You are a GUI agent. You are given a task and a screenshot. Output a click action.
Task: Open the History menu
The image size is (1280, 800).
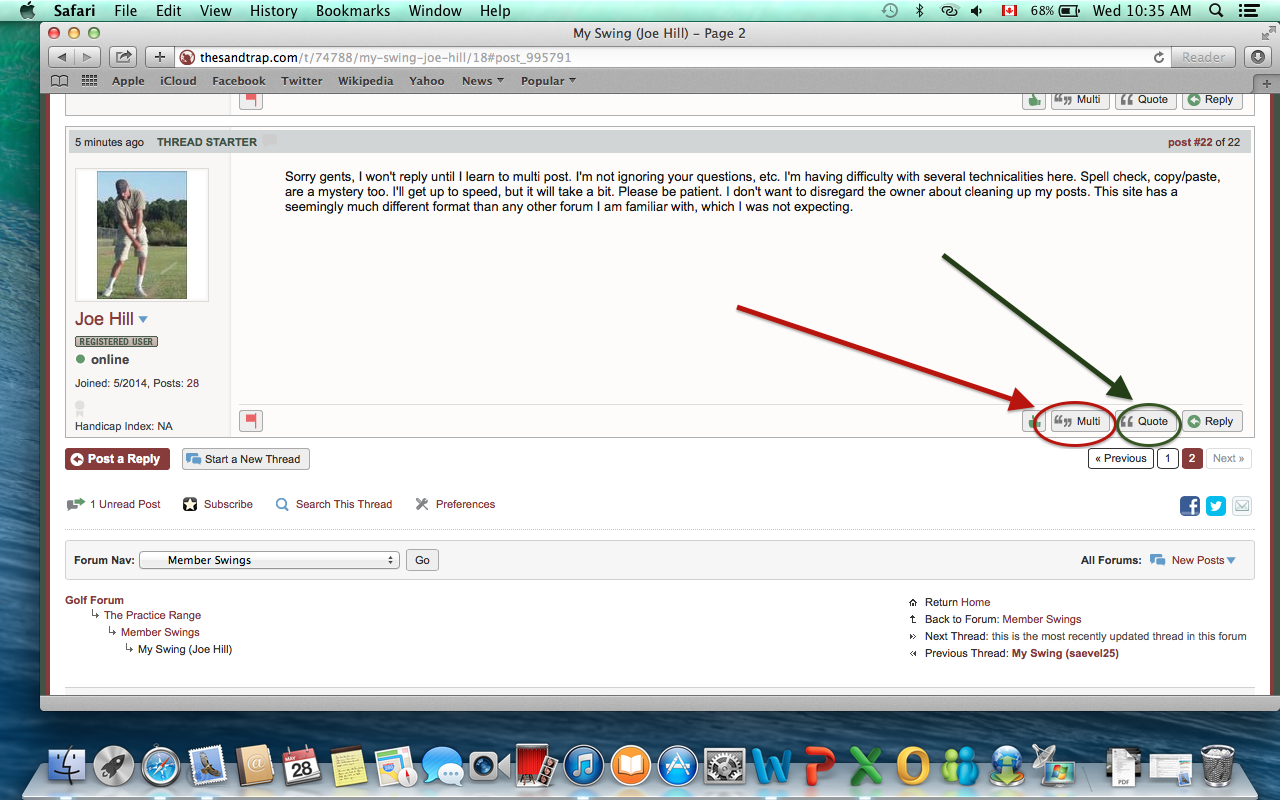point(273,11)
